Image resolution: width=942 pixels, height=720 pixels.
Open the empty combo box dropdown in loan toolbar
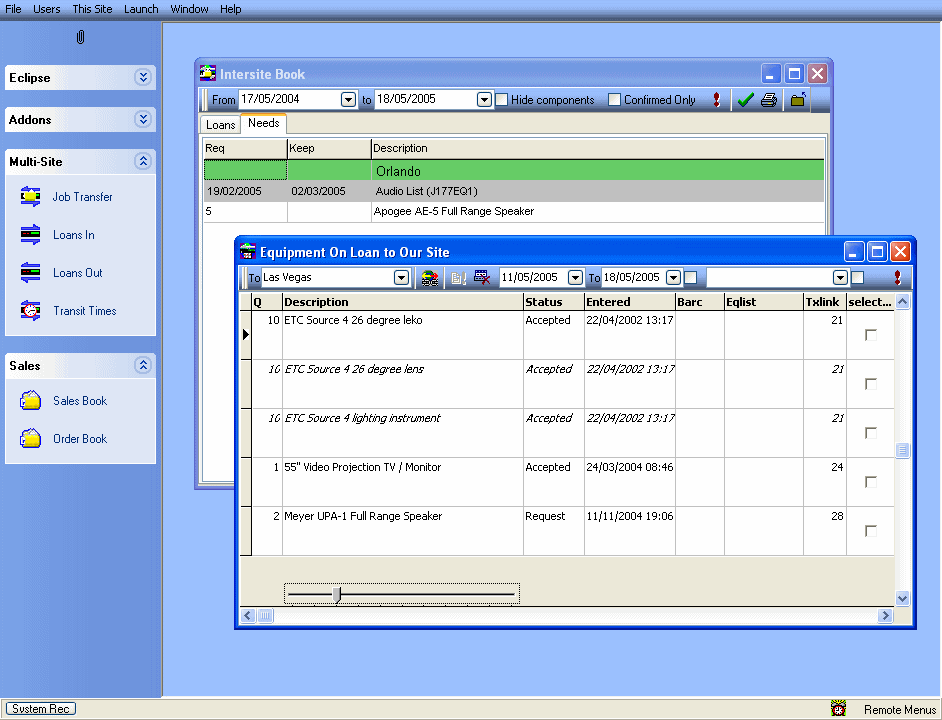coord(840,278)
